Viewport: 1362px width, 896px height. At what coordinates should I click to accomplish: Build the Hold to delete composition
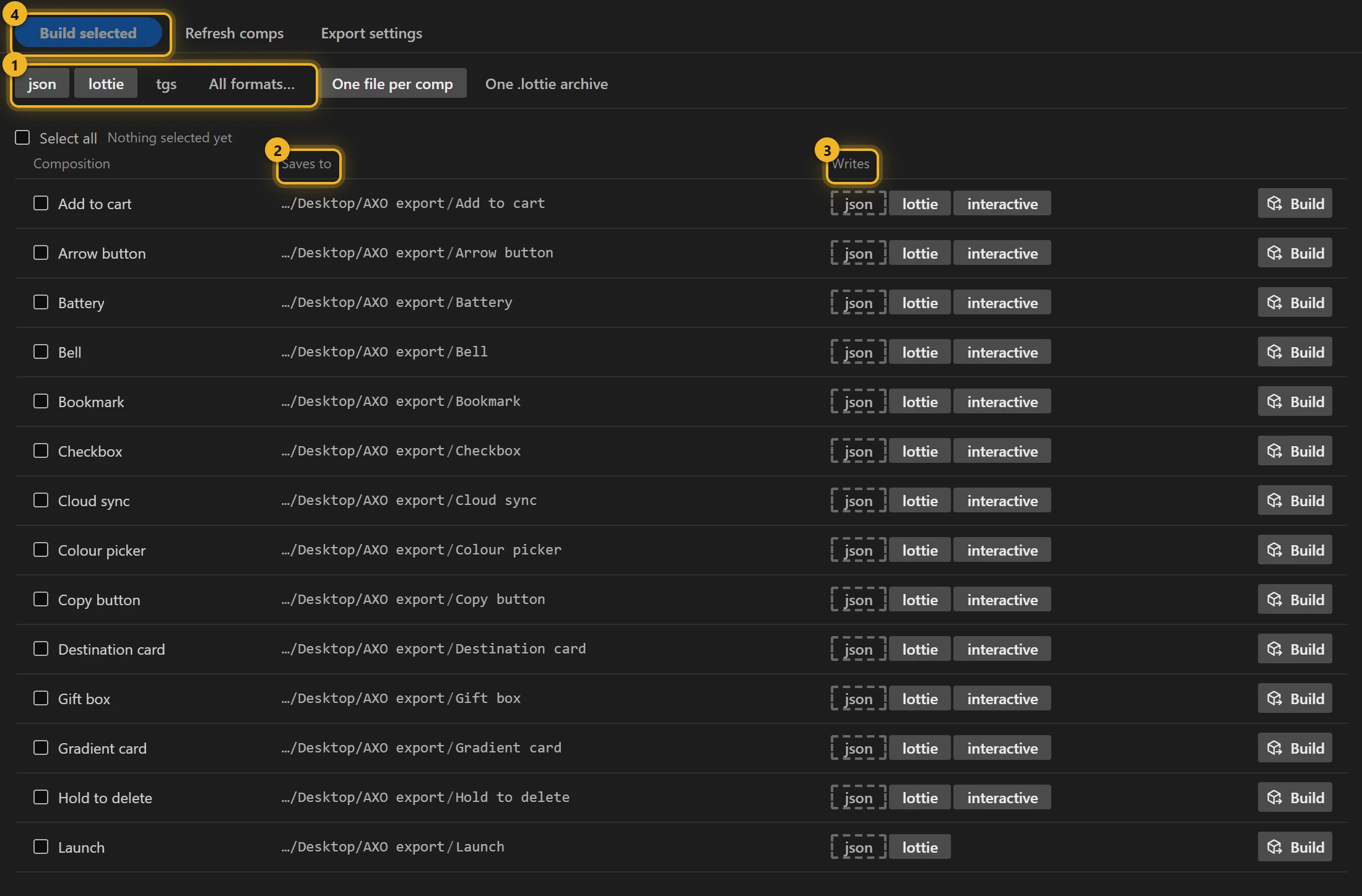point(1295,798)
